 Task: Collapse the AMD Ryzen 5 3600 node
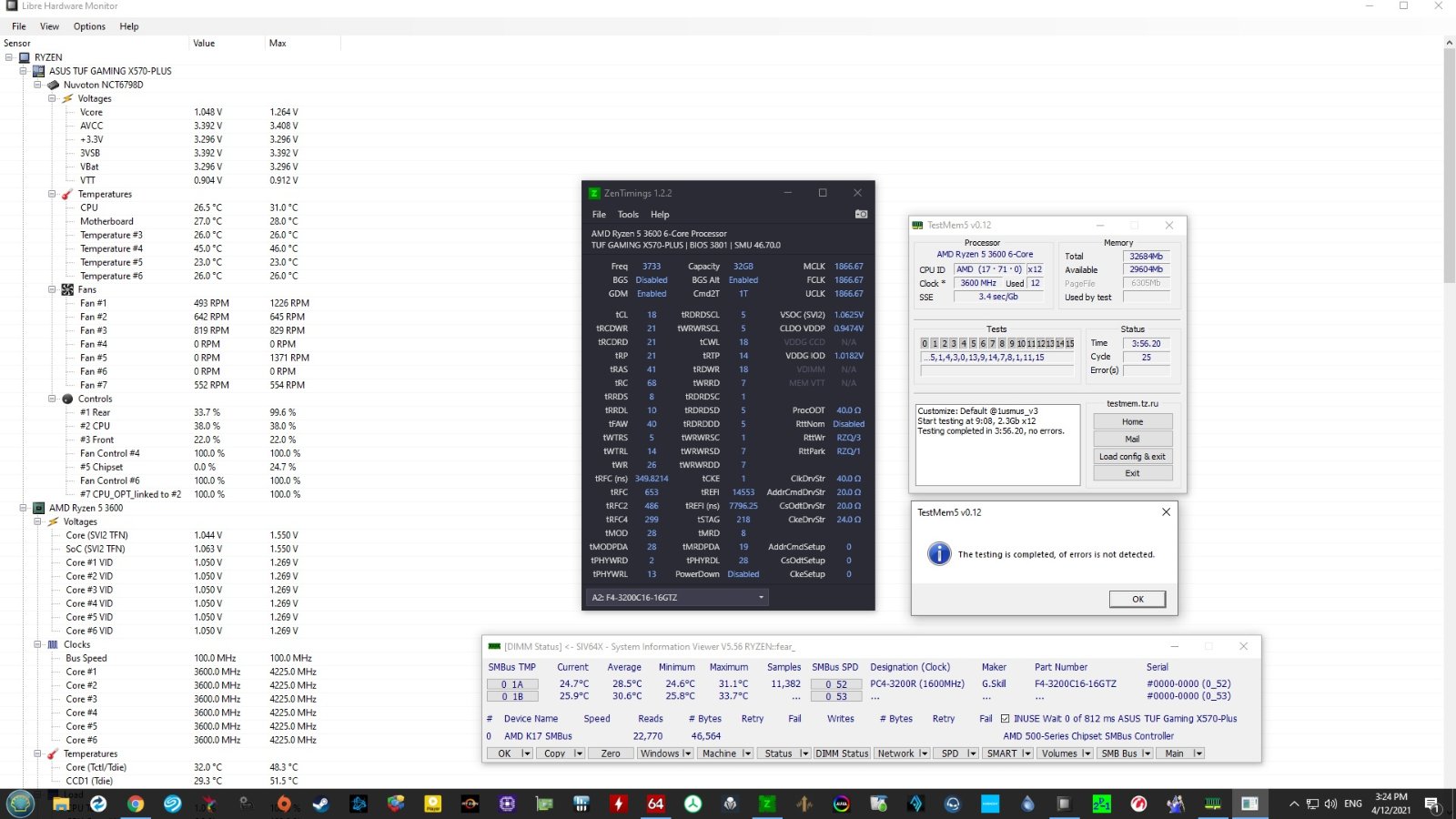pos(24,508)
